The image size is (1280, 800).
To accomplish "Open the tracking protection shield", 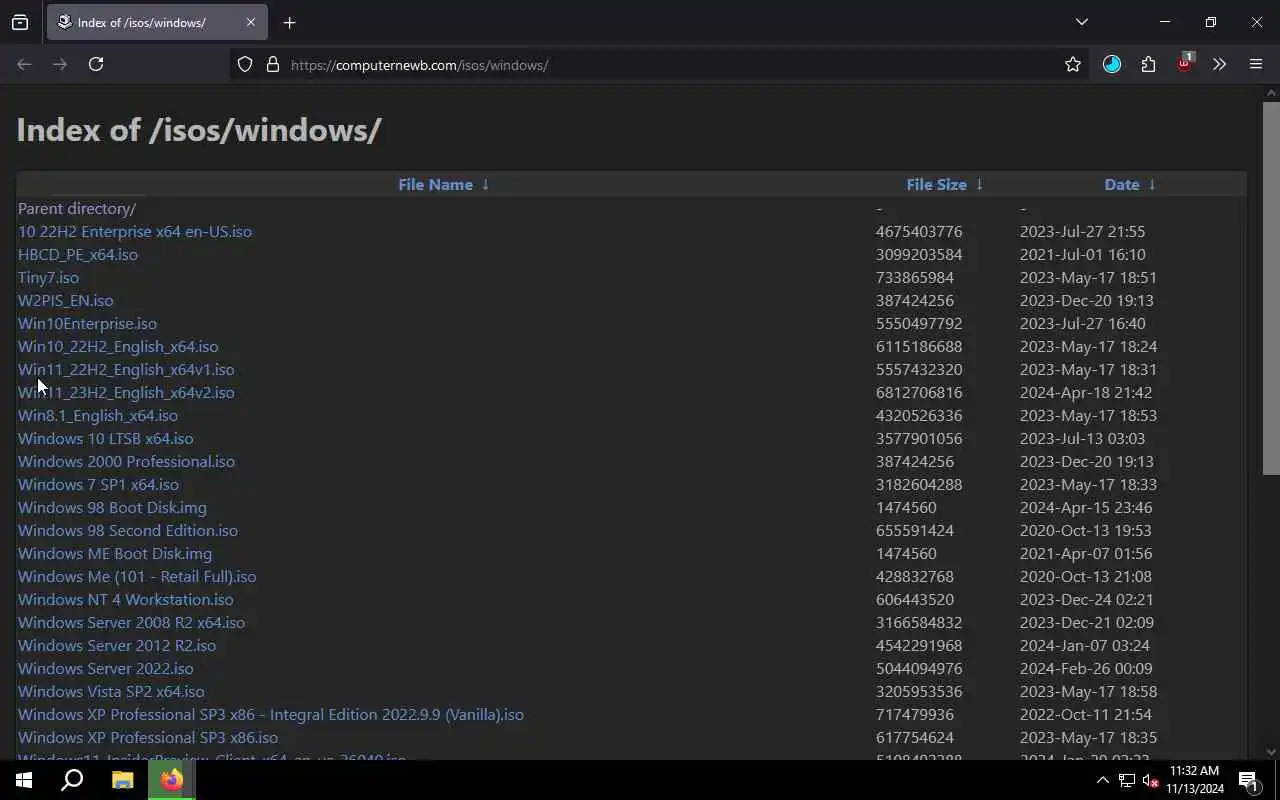I will 245,64.
